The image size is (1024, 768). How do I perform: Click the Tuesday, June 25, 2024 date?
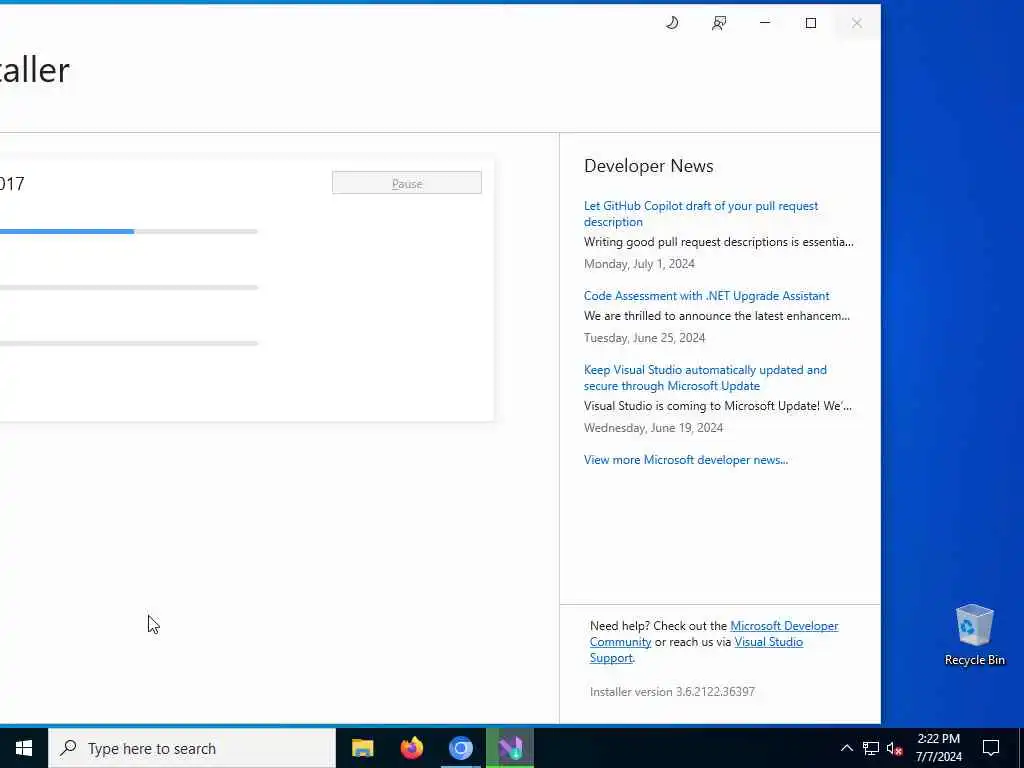645,338
